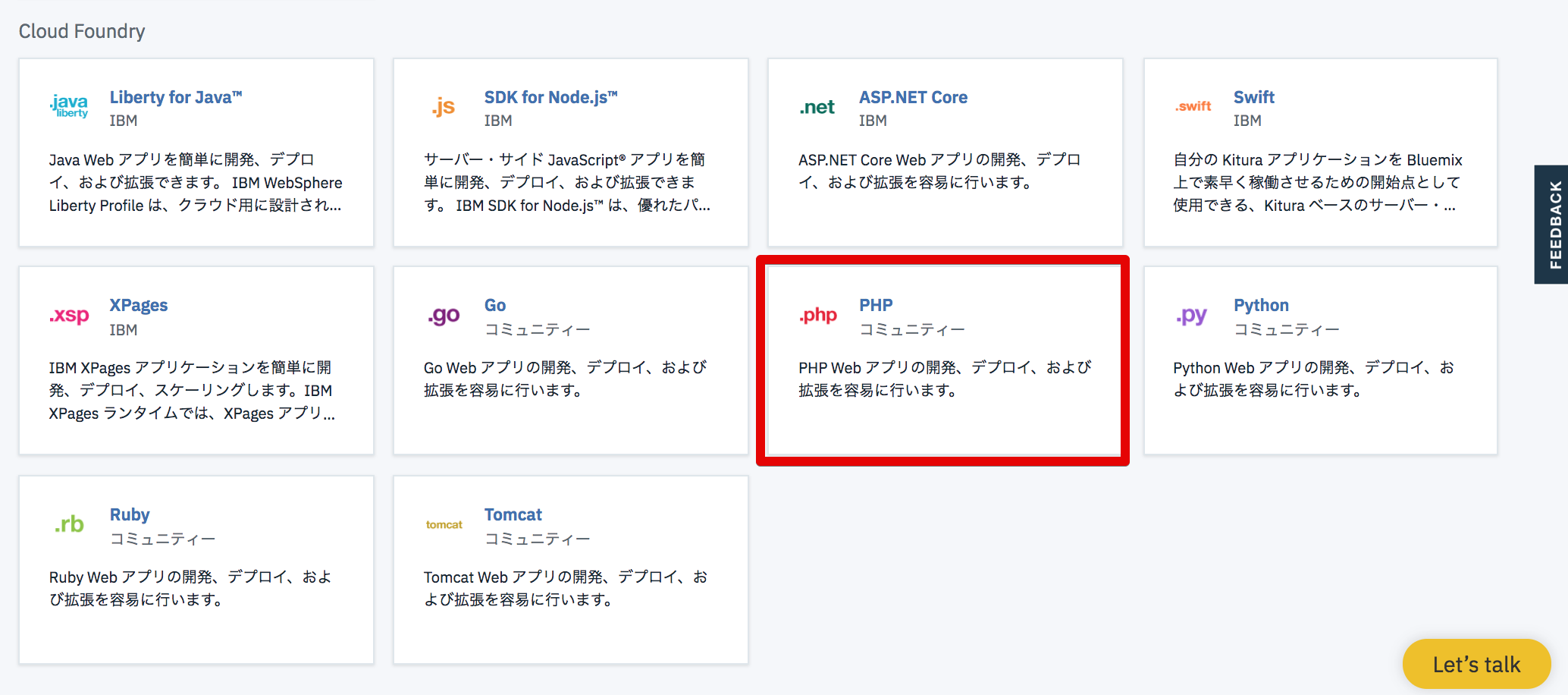The image size is (1568, 695).
Task: Click コミュニティー label under Ruby
Action: pos(163,539)
